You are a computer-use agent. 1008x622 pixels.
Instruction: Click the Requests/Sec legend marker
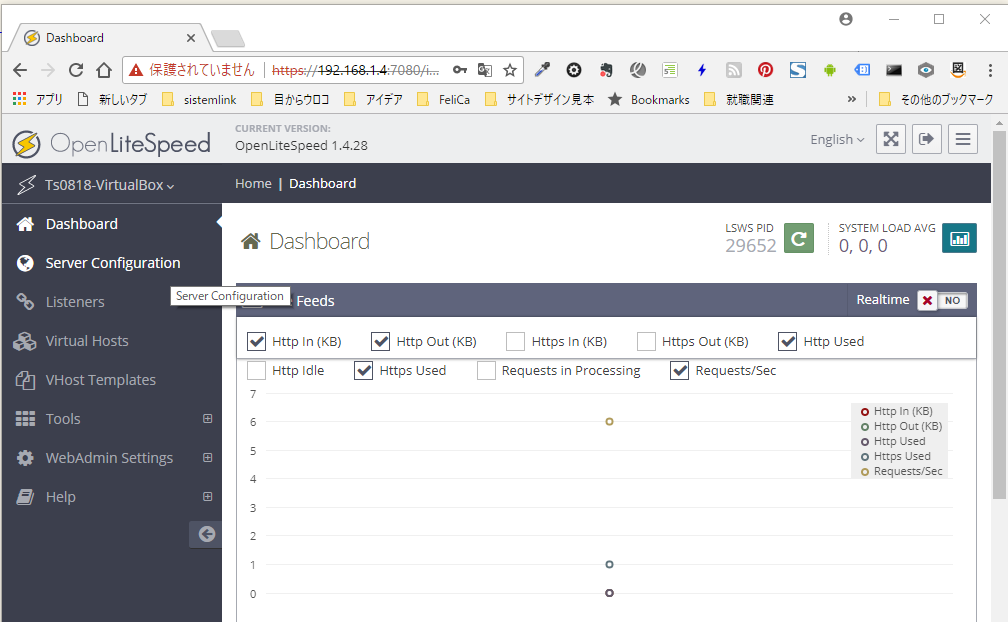click(x=865, y=472)
